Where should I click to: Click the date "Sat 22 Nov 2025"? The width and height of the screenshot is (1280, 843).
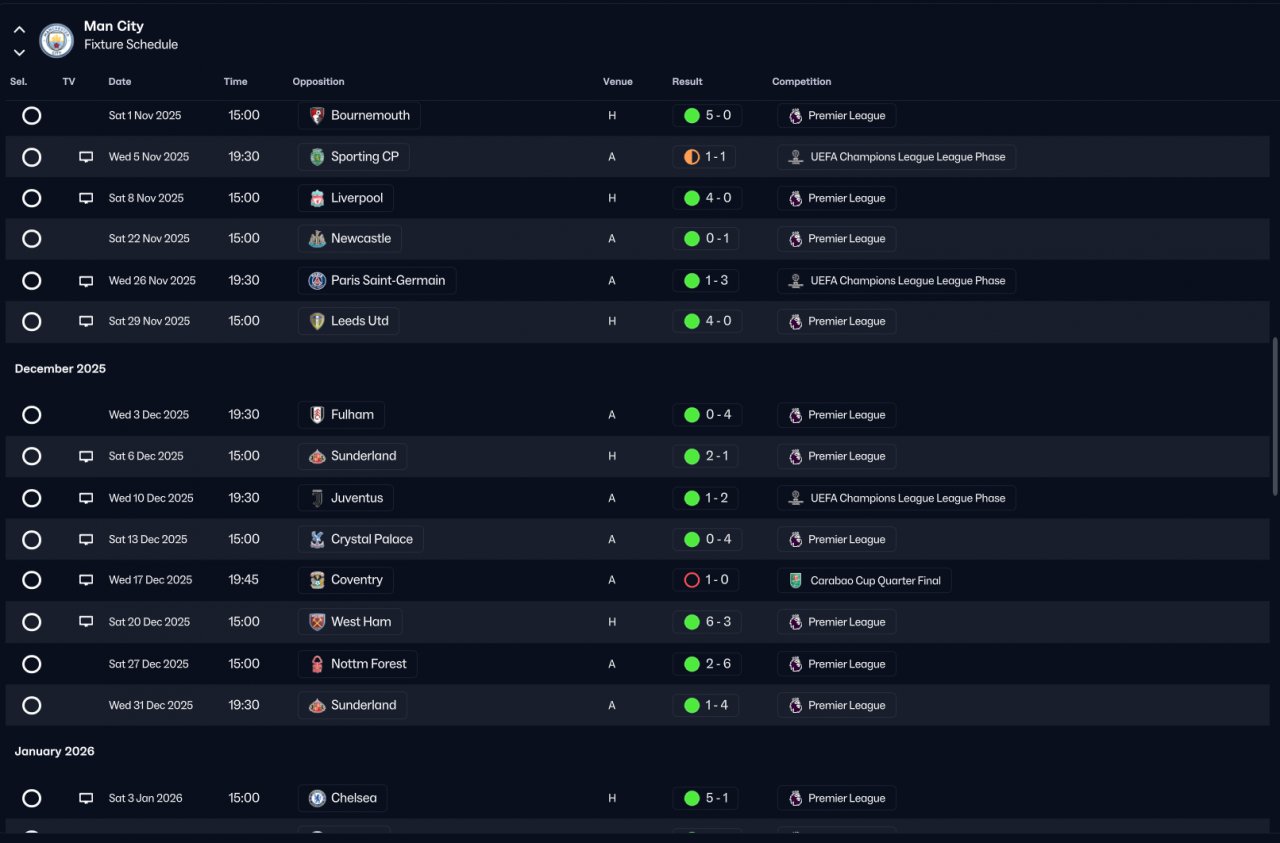coord(149,239)
